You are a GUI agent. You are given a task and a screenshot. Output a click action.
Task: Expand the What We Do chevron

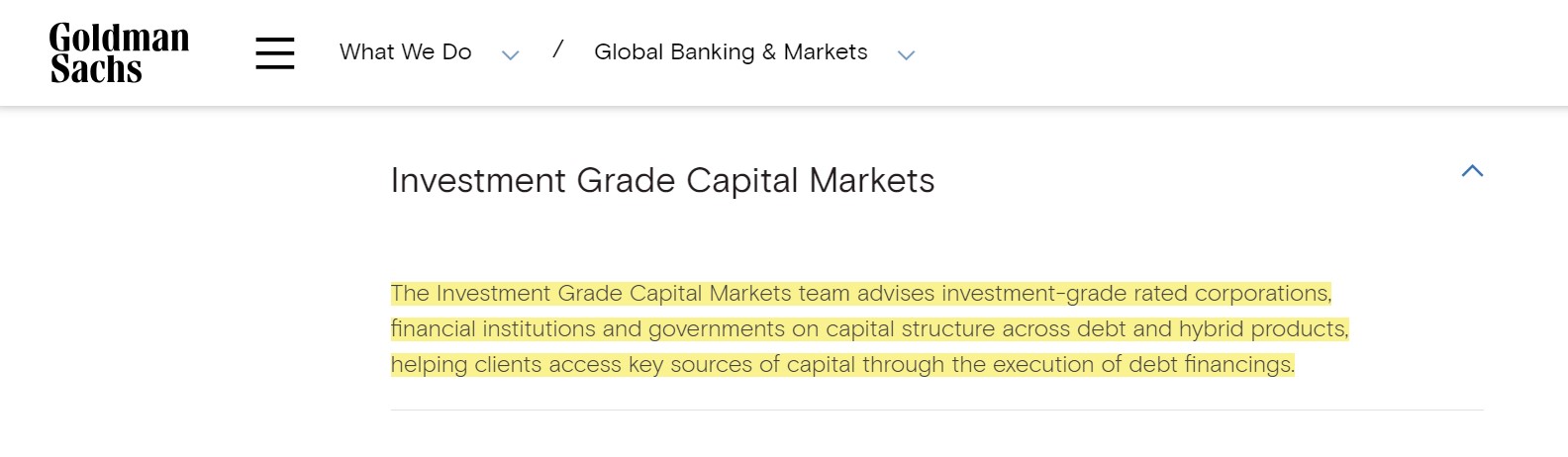click(x=511, y=55)
